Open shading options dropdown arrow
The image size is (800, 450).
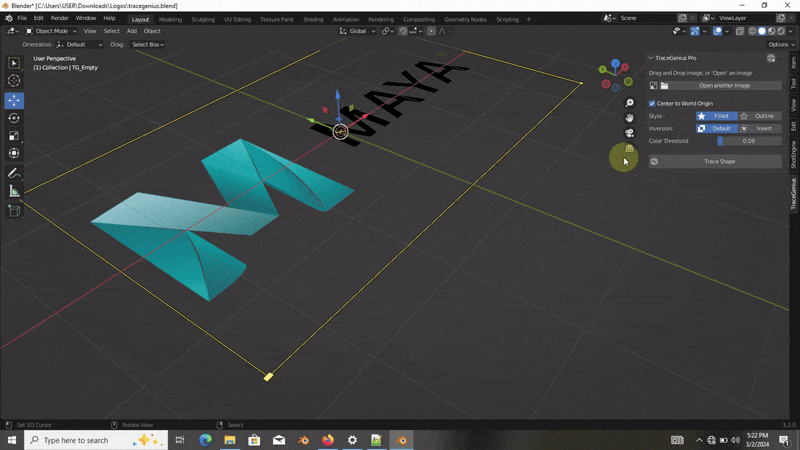791,31
